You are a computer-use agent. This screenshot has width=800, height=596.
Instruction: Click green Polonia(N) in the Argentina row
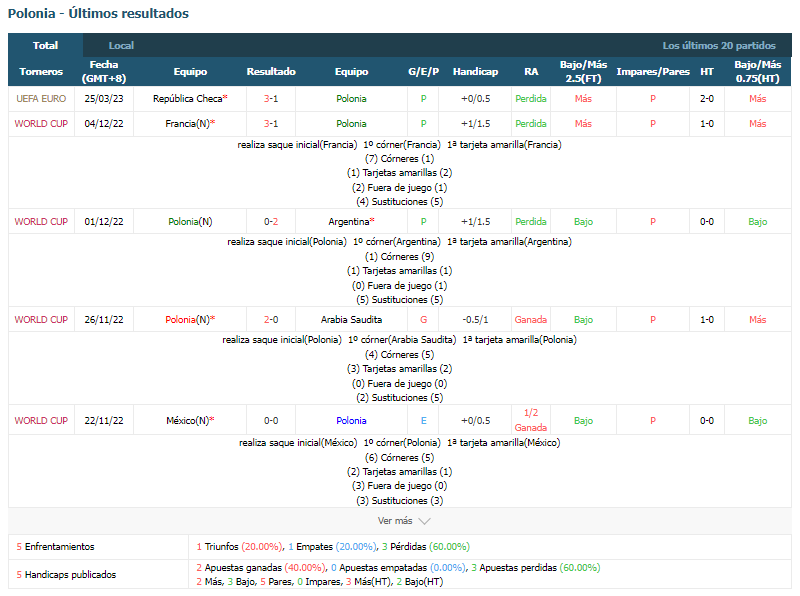point(190,221)
